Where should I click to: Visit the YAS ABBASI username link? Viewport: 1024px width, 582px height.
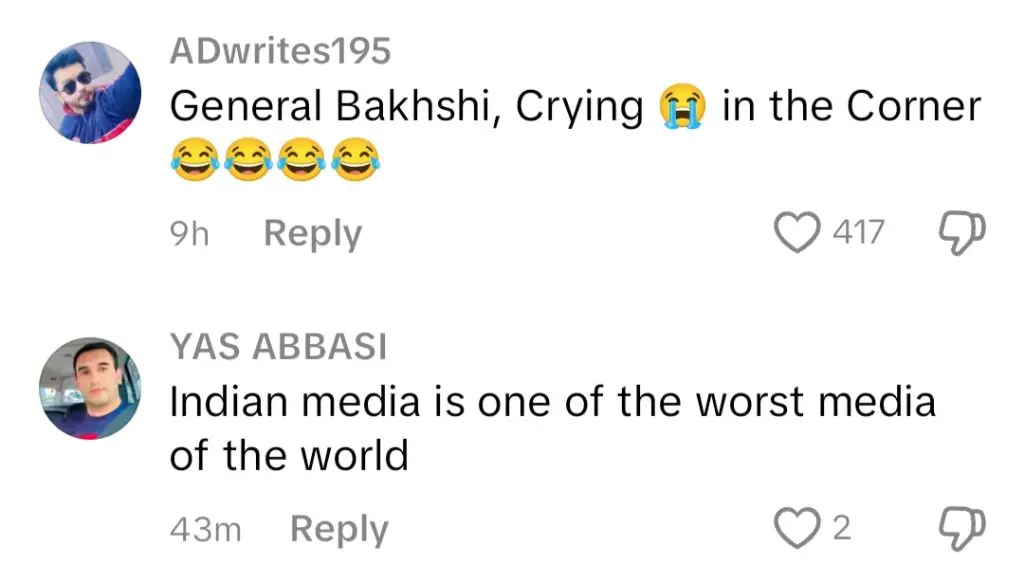tap(278, 347)
